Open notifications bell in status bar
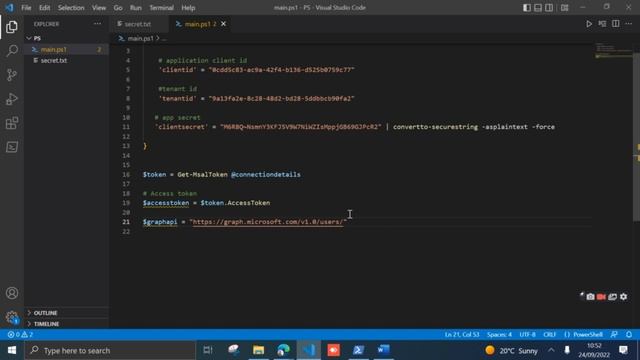The width and height of the screenshot is (640, 360). 629,334
